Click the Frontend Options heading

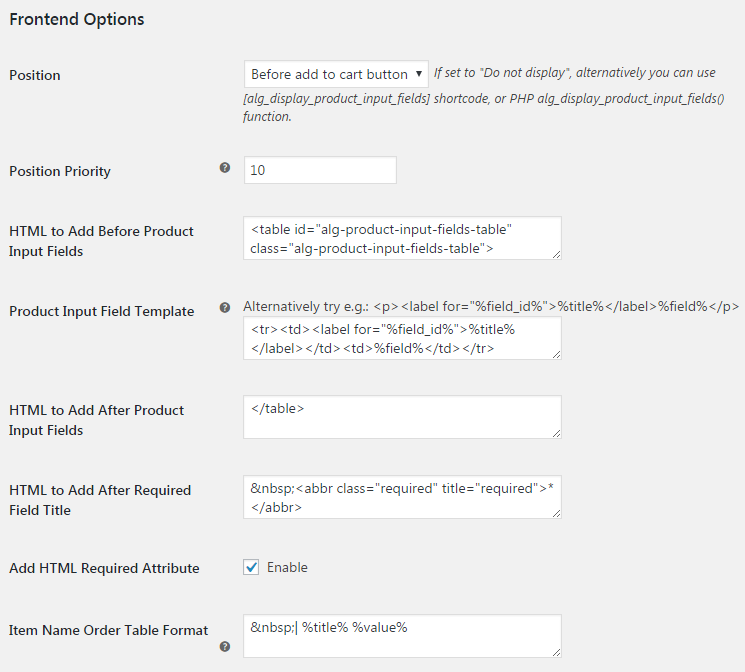pyautogui.click(x=77, y=19)
